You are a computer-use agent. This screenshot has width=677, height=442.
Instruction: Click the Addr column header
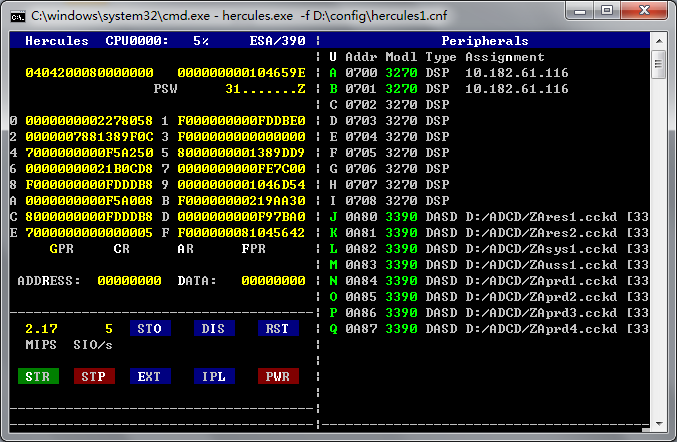361,57
